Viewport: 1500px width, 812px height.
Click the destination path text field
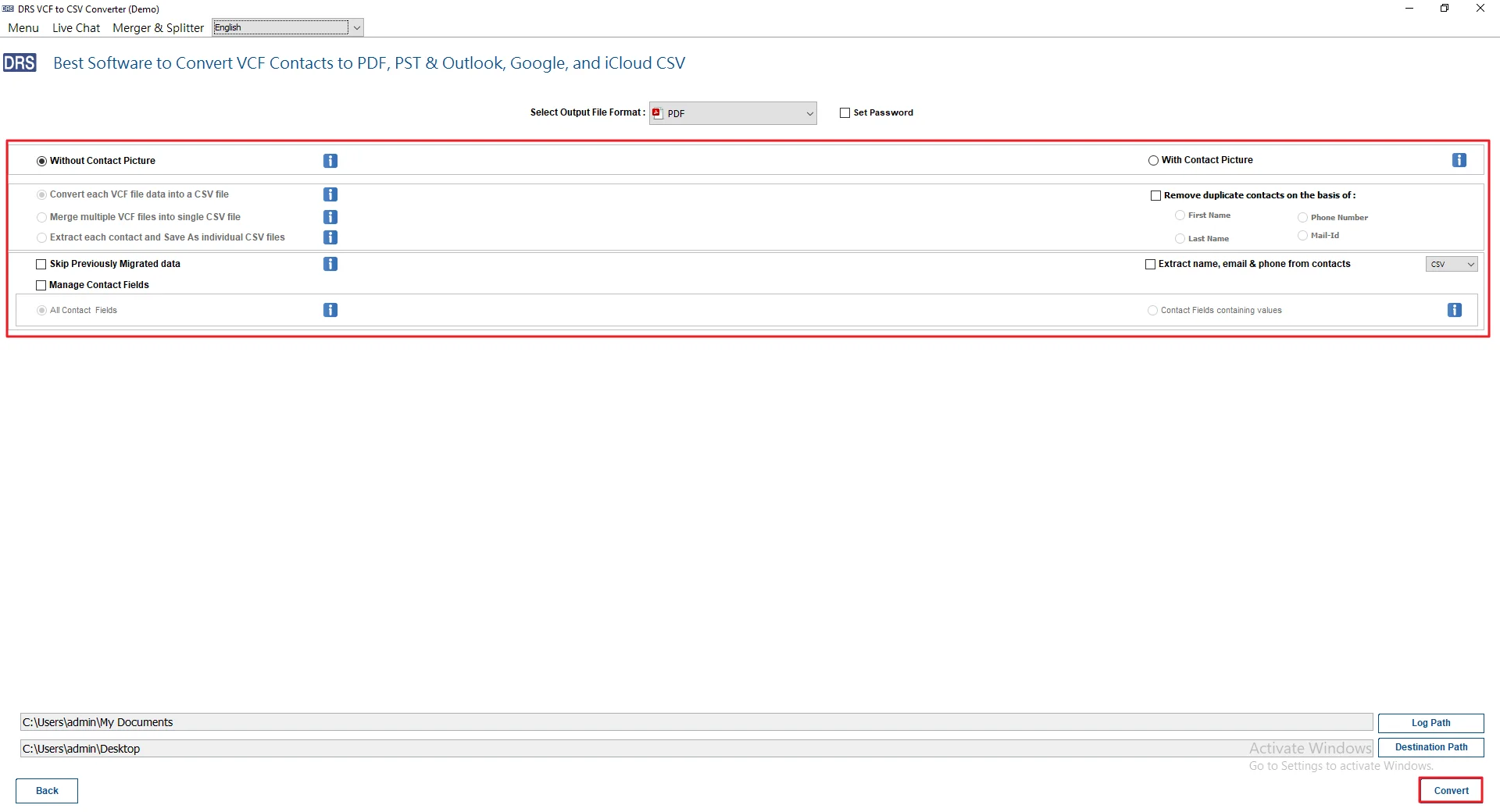(696, 748)
